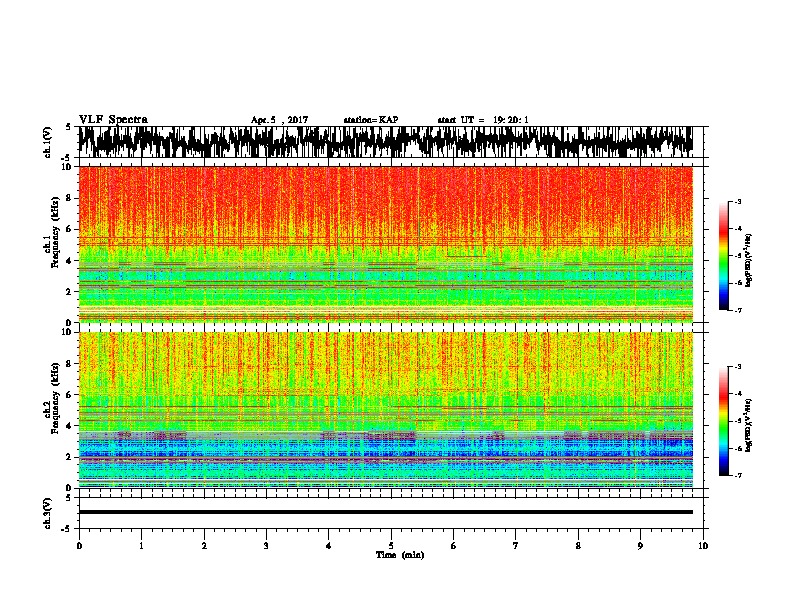Click time axis tick label "8"
The width and height of the screenshot is (792, 612).
tap(578, 546)
